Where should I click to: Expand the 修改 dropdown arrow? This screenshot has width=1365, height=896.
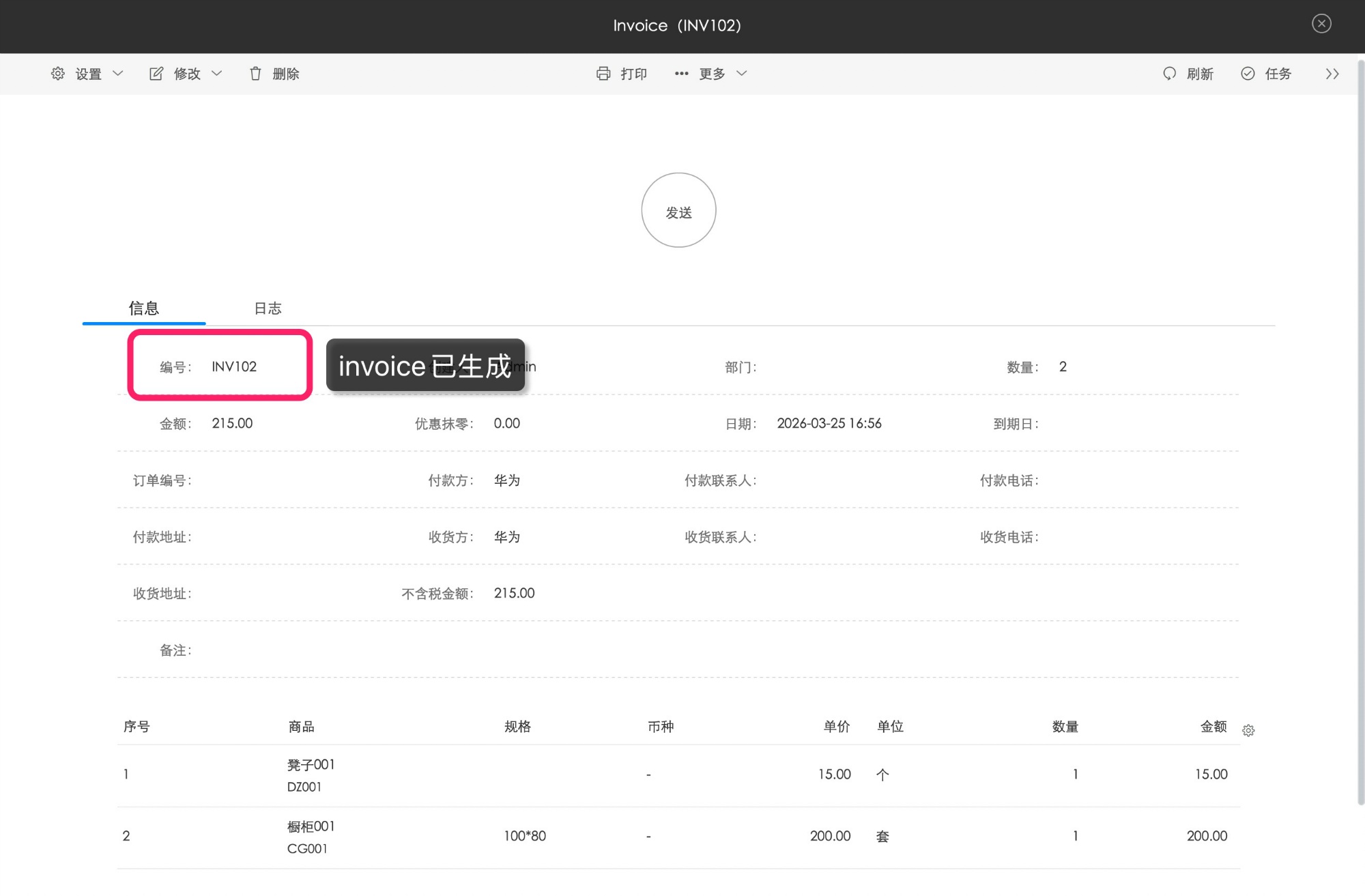pos(217,74)
